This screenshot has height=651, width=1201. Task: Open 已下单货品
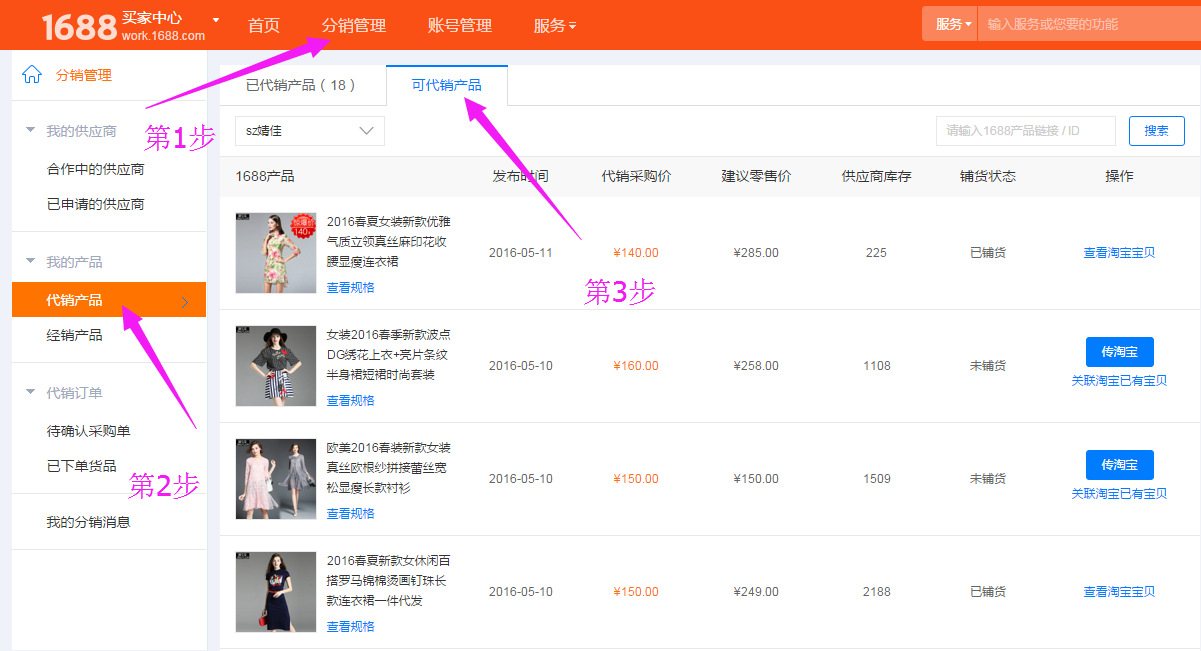coord(82,466)
